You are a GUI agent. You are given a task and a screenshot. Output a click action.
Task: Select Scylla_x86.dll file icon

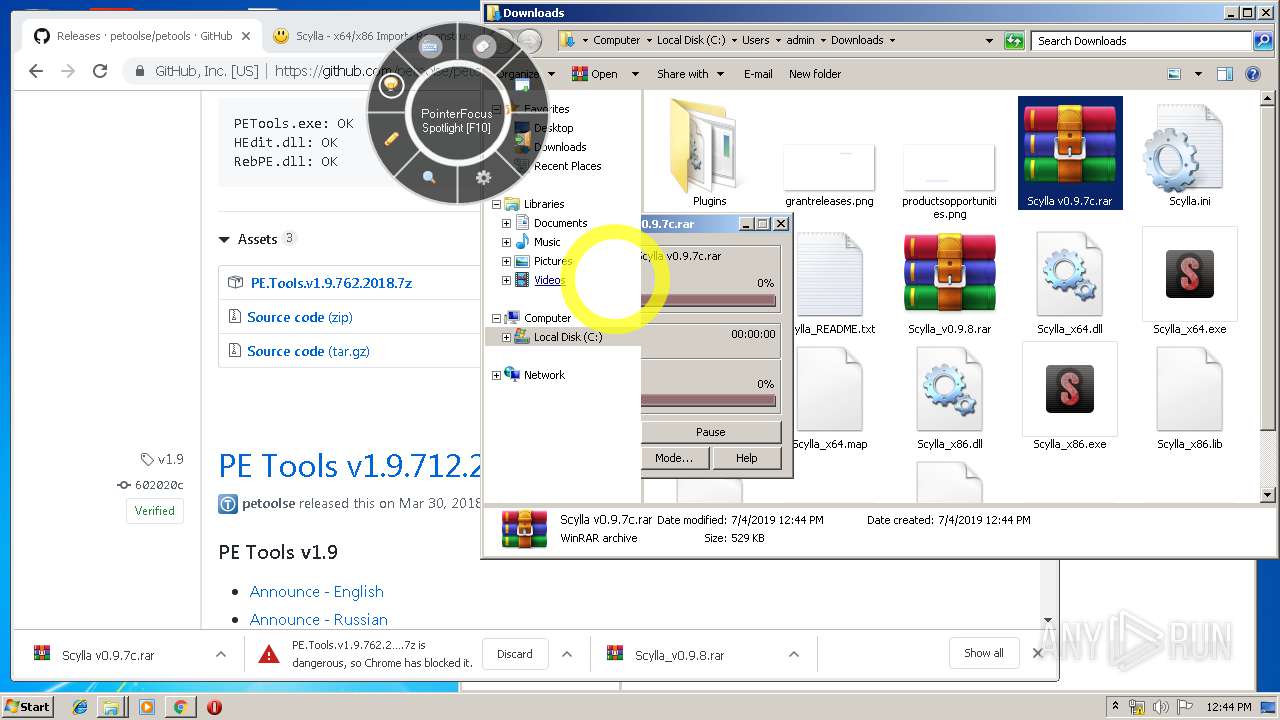point(949,391)
